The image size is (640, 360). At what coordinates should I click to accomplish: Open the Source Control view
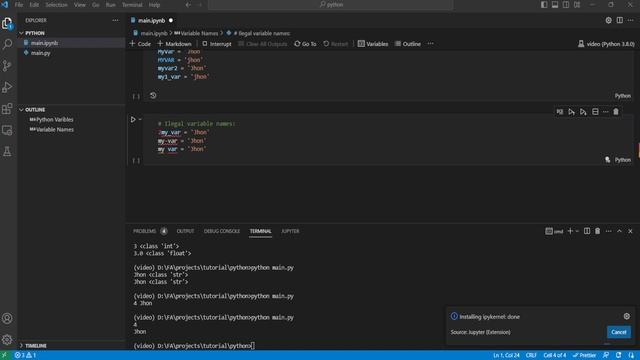7,66
